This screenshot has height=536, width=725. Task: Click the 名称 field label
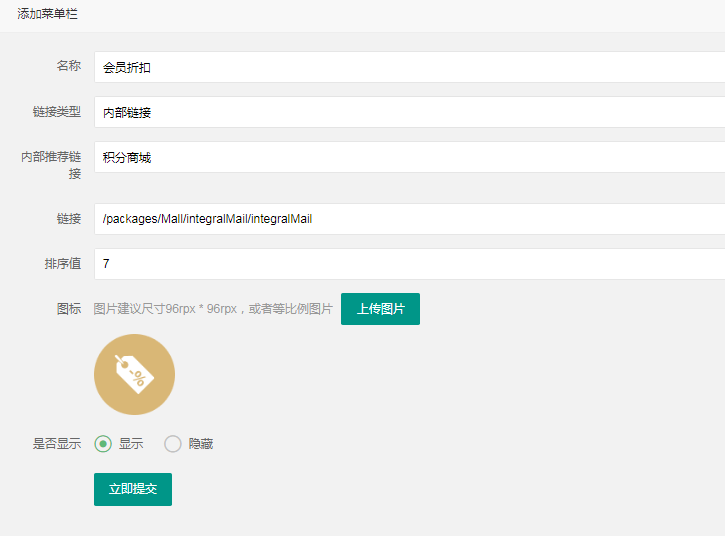[x=69, y=66]
